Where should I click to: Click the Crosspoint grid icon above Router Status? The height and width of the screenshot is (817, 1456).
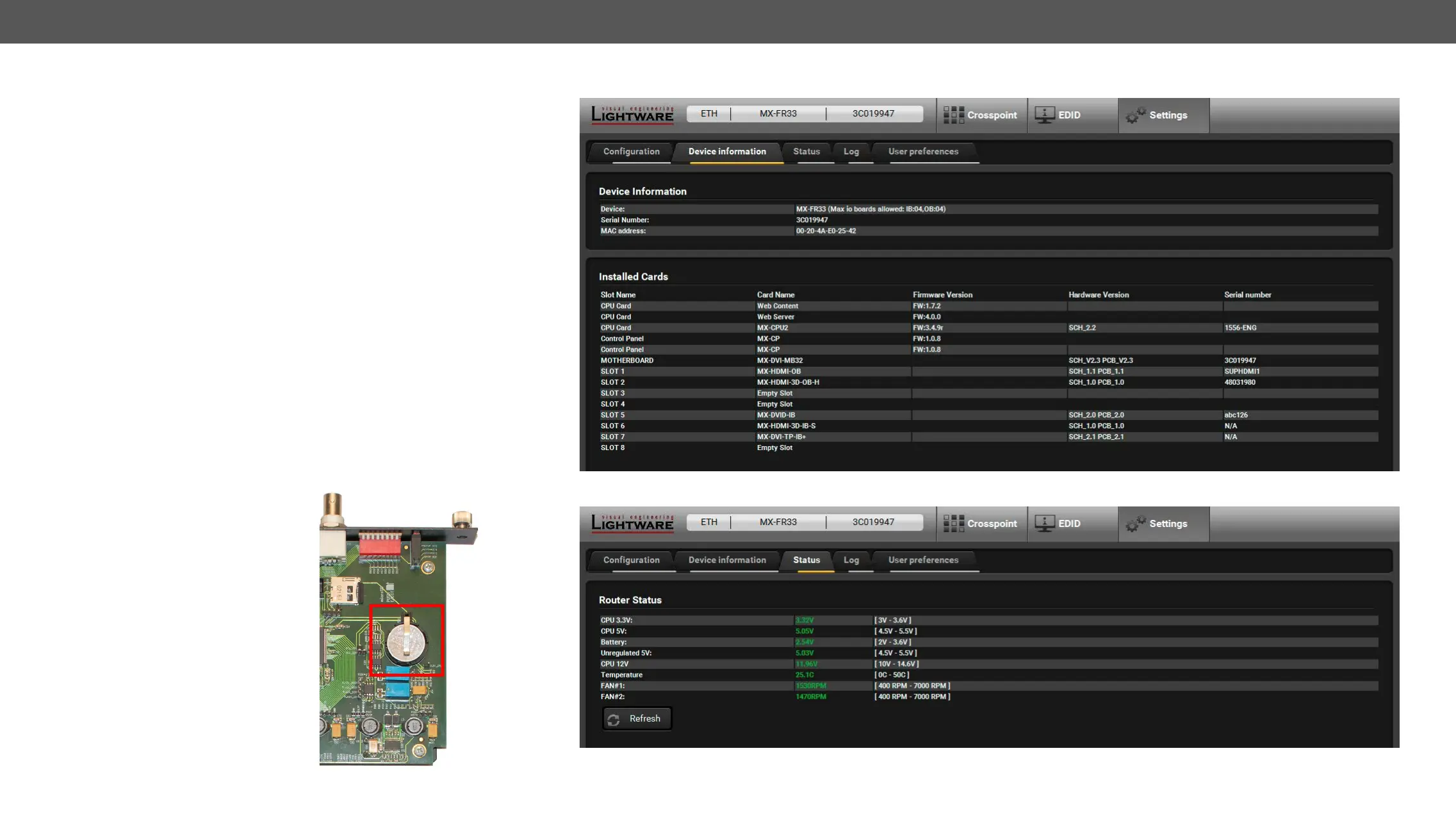coord(953,524)
